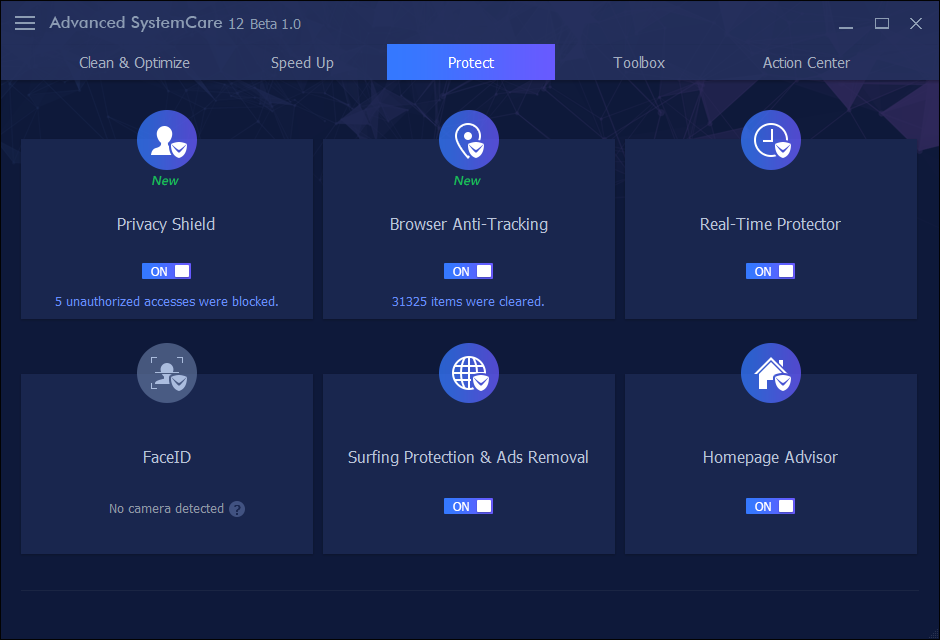Maximize the Advanced SystemCare window
Screen dimensions: 940x640
(x=882, y=23)
